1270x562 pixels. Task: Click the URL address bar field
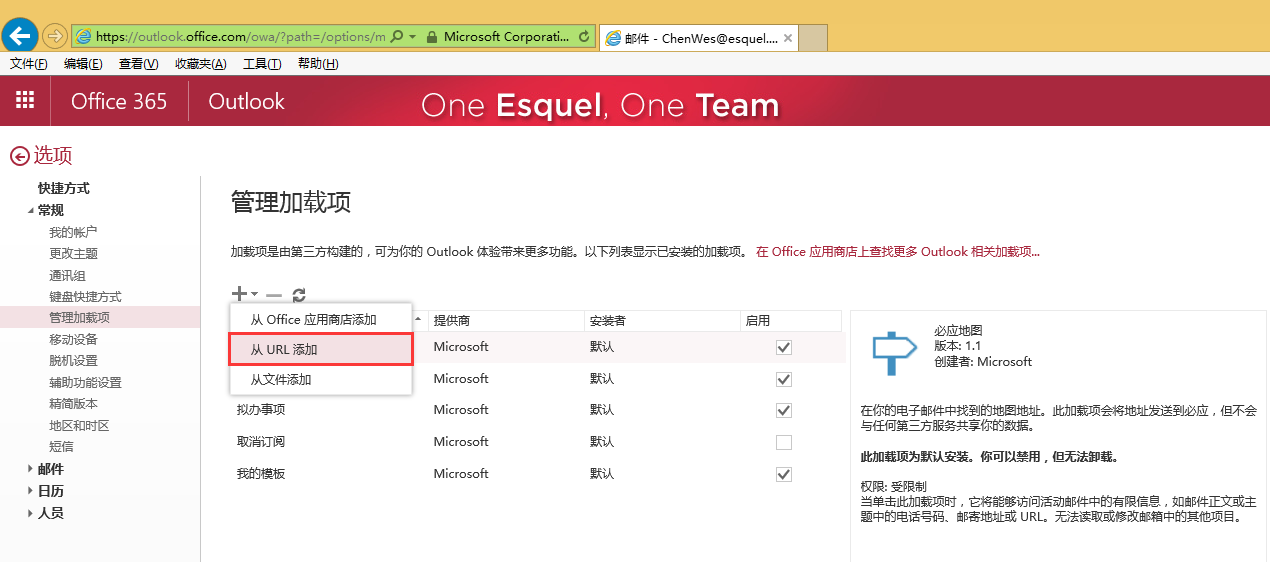tap(240, 37)
